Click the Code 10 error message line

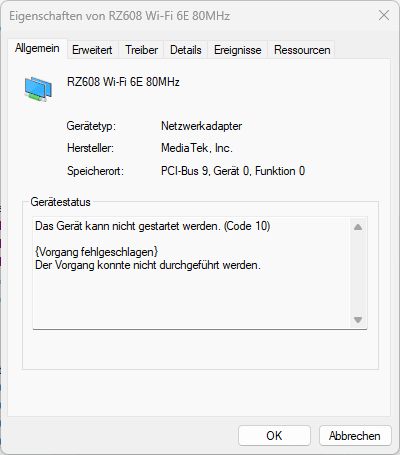pyautogui.click(x=153, y=226)
